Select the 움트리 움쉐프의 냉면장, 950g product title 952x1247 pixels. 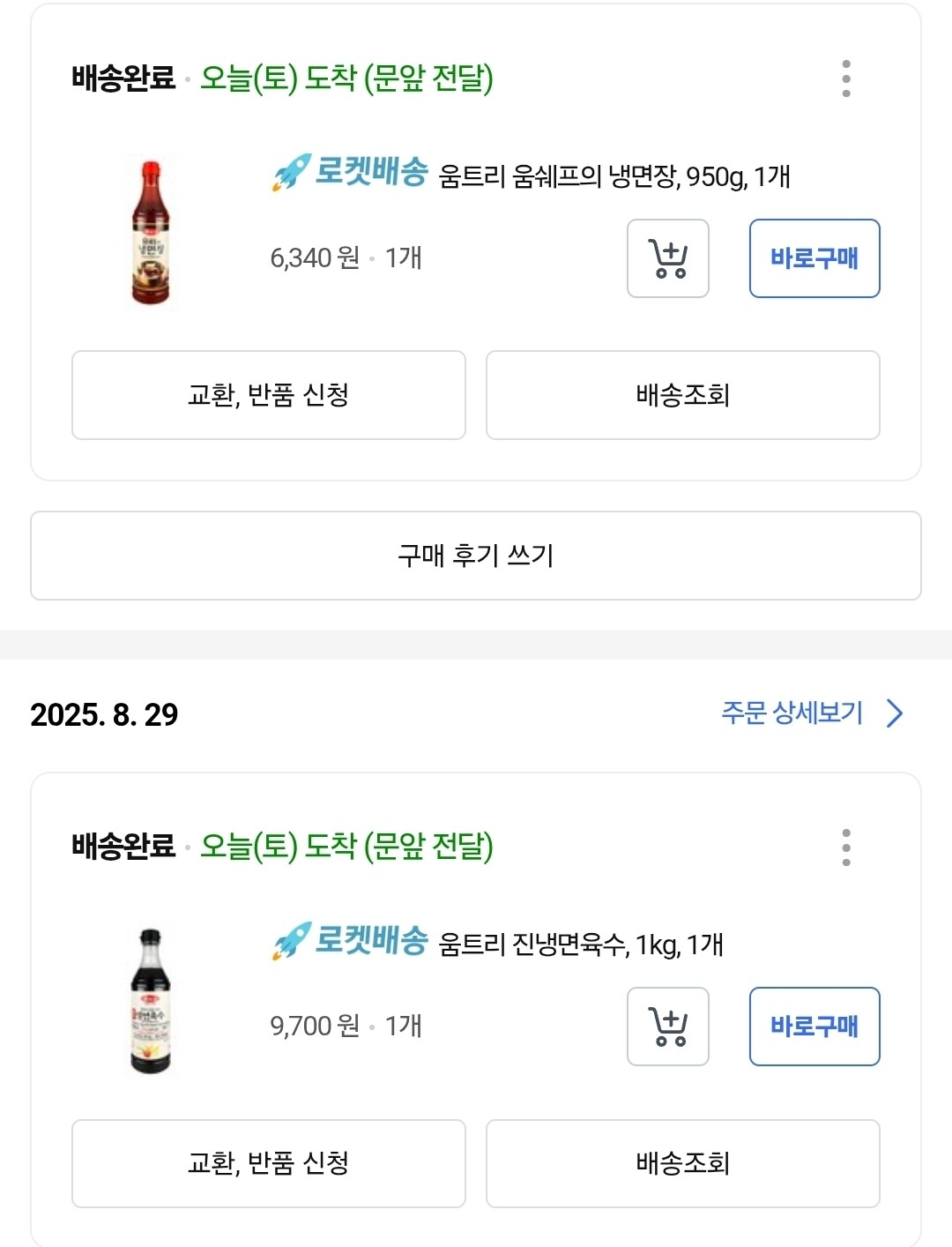pyautogui.click(x=614, y=176)
